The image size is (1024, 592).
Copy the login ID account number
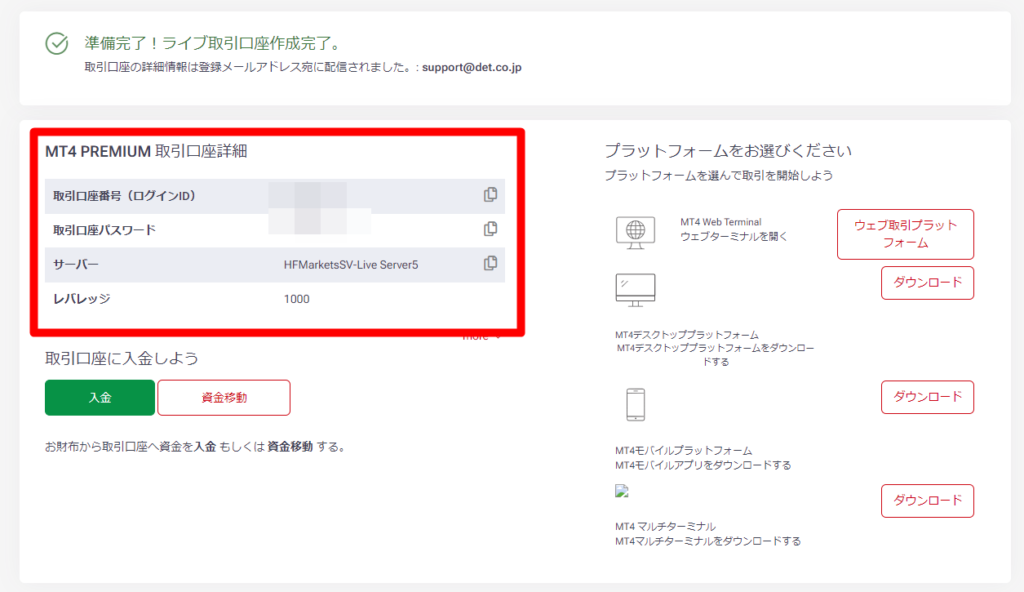(x=490, y=195)
